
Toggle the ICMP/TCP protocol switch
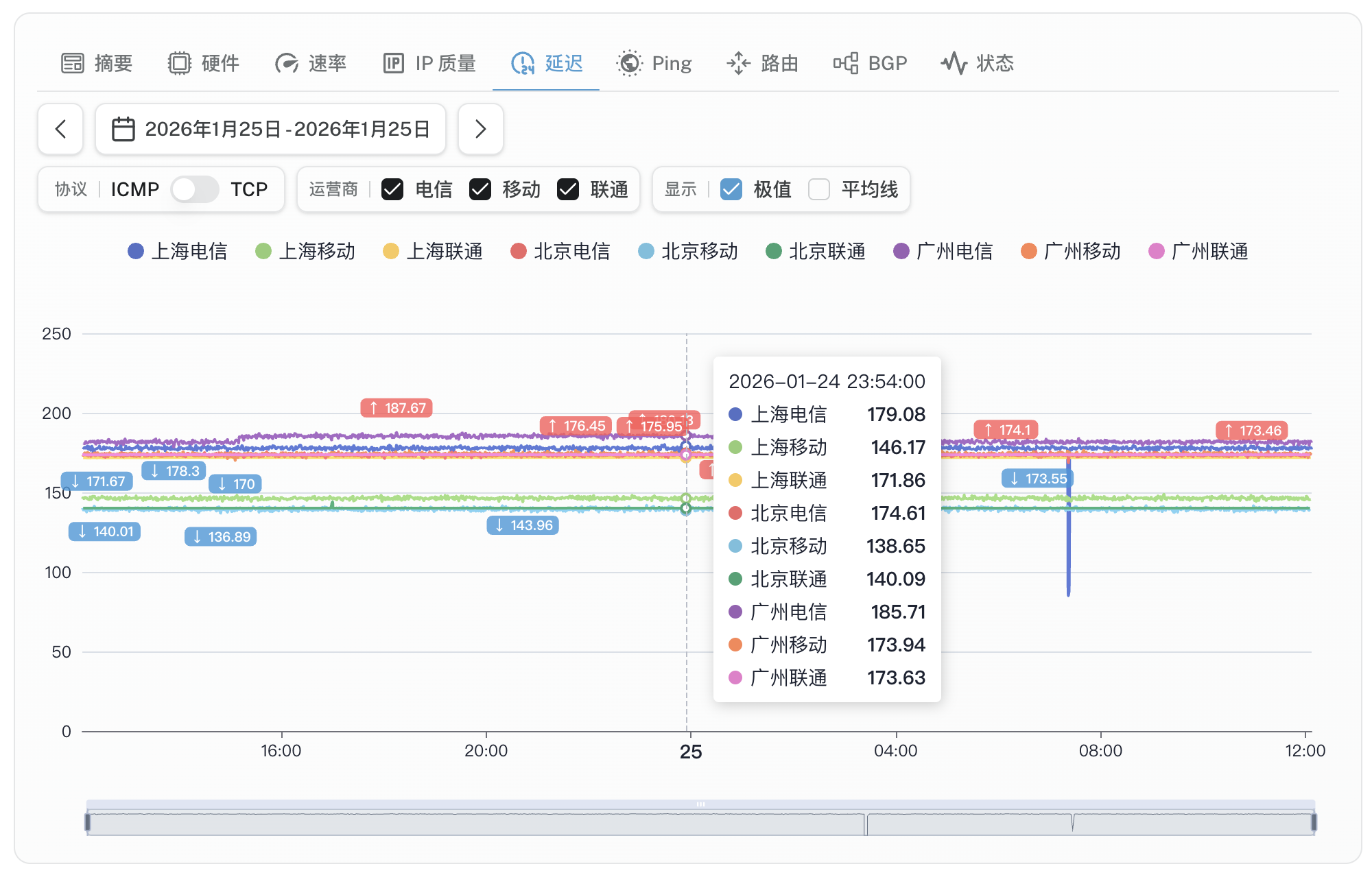(x=195, y=189)
